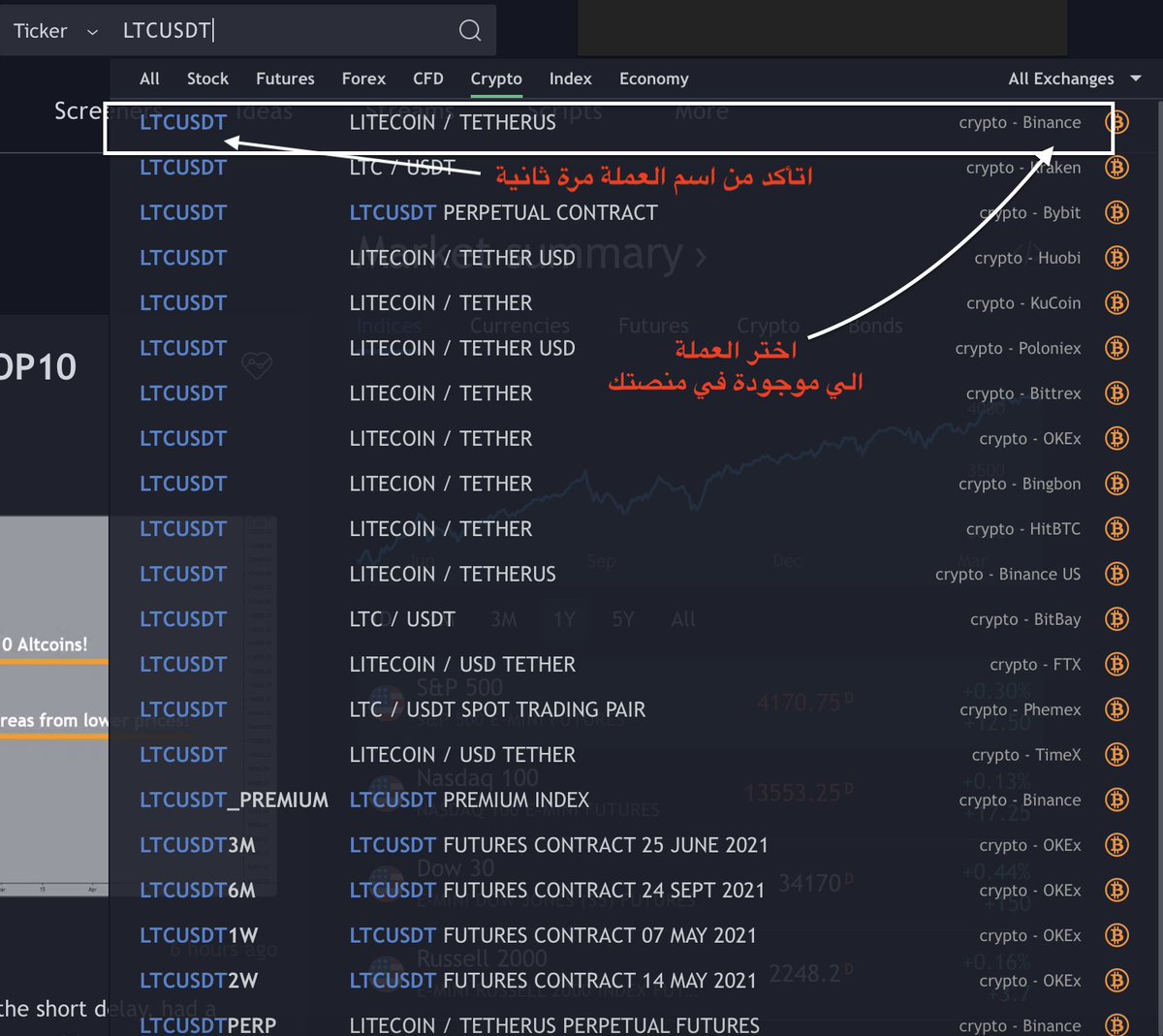Click bitcoin icon on the FTX row
1163x1036 pixels.
point(1116,665)
